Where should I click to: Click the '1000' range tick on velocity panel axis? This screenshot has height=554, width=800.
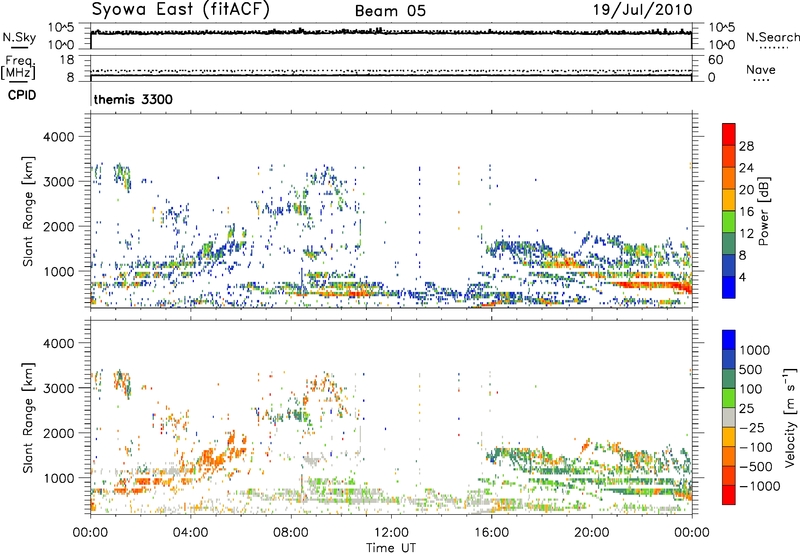tap(58, 478)
